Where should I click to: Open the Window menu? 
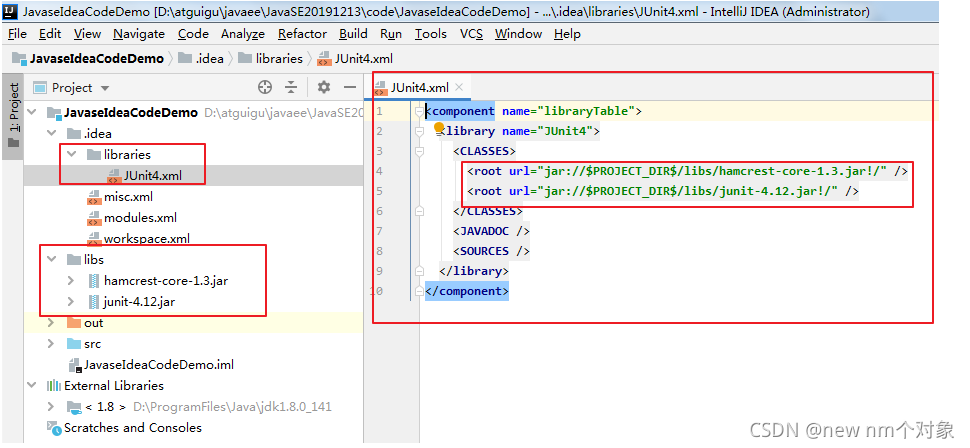tap(518, 34)
